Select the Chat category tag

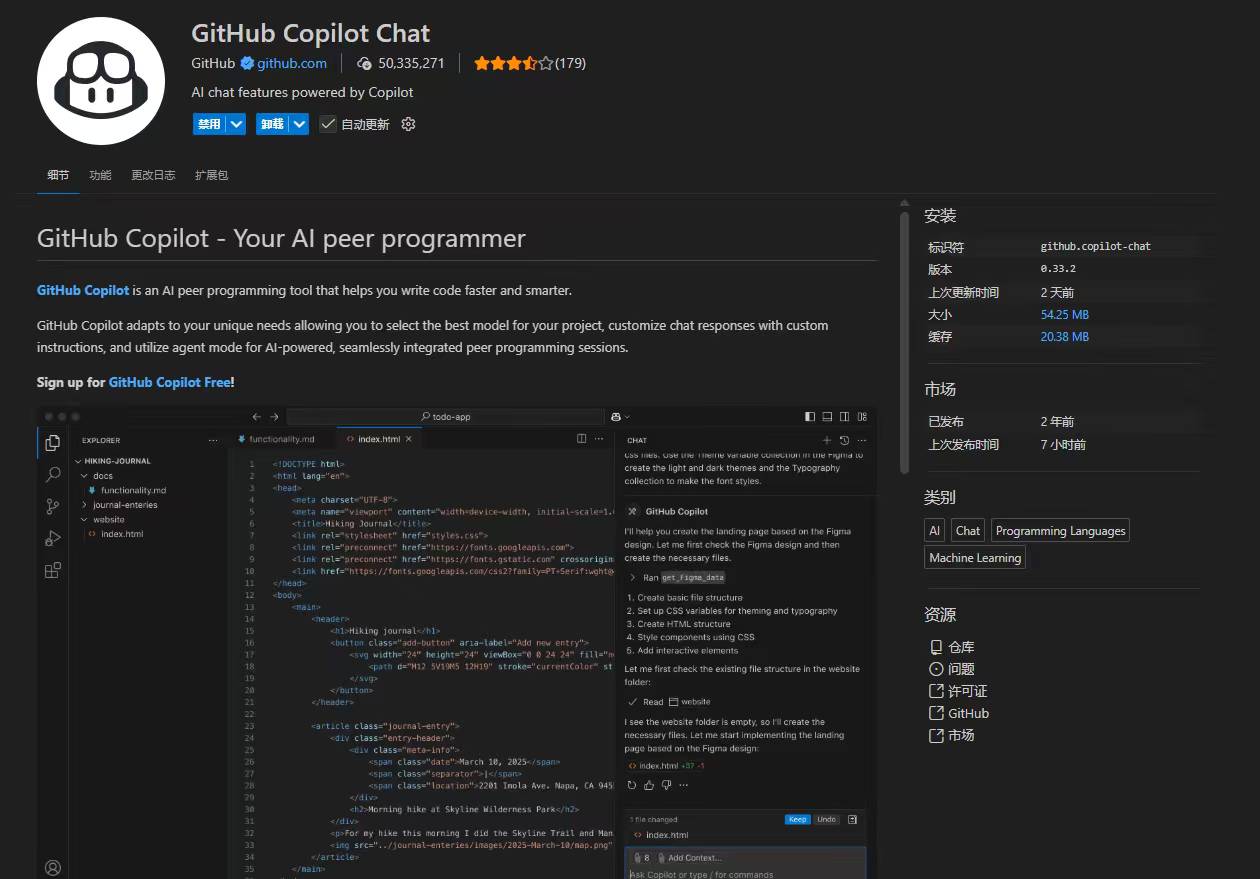[x=968, y=531]
